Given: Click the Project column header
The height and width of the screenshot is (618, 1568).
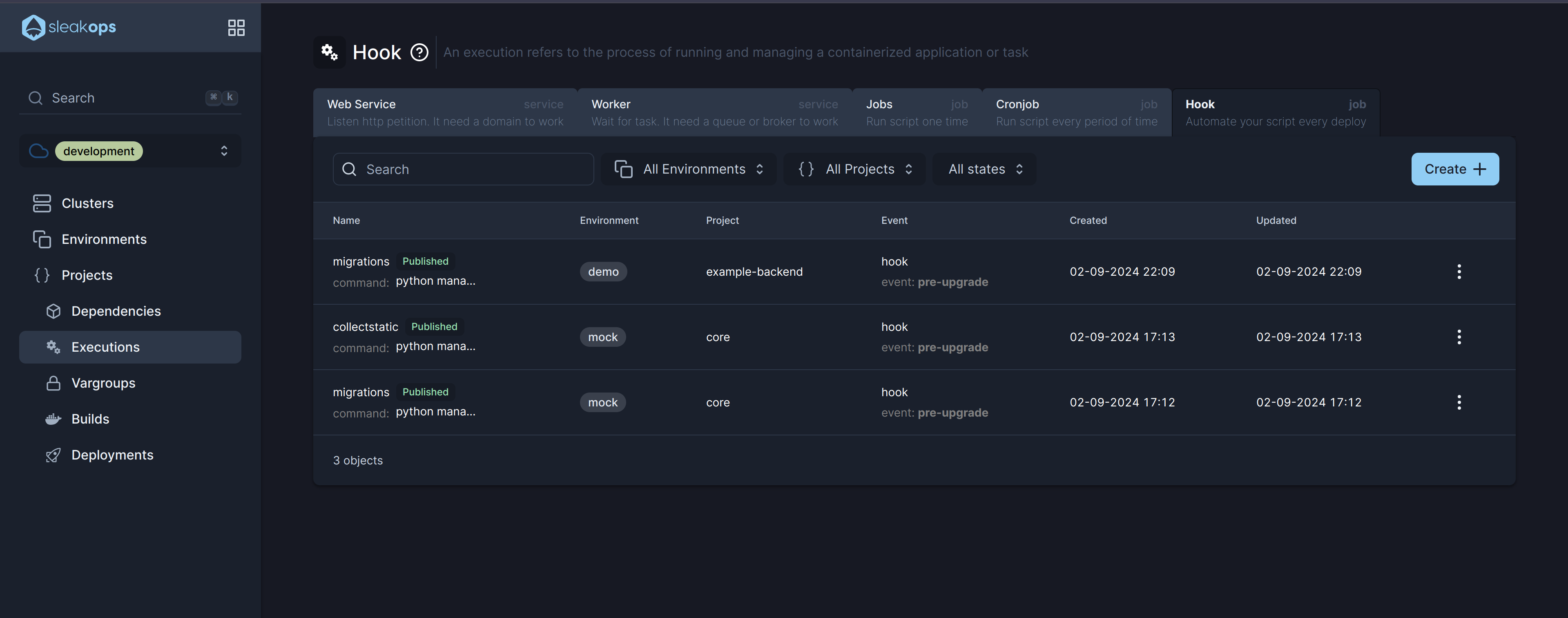Looking at the screenshot, I should tap(722, 221).
